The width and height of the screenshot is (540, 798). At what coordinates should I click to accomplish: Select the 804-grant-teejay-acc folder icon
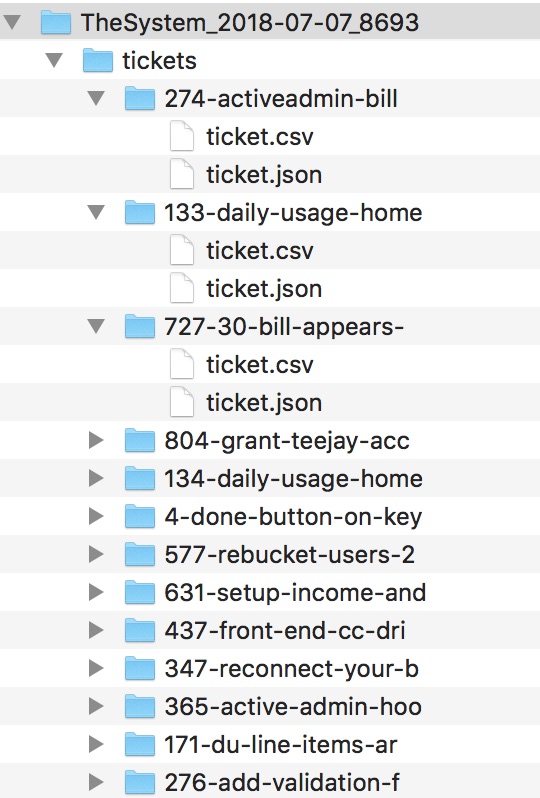click(x=139, y=440)
